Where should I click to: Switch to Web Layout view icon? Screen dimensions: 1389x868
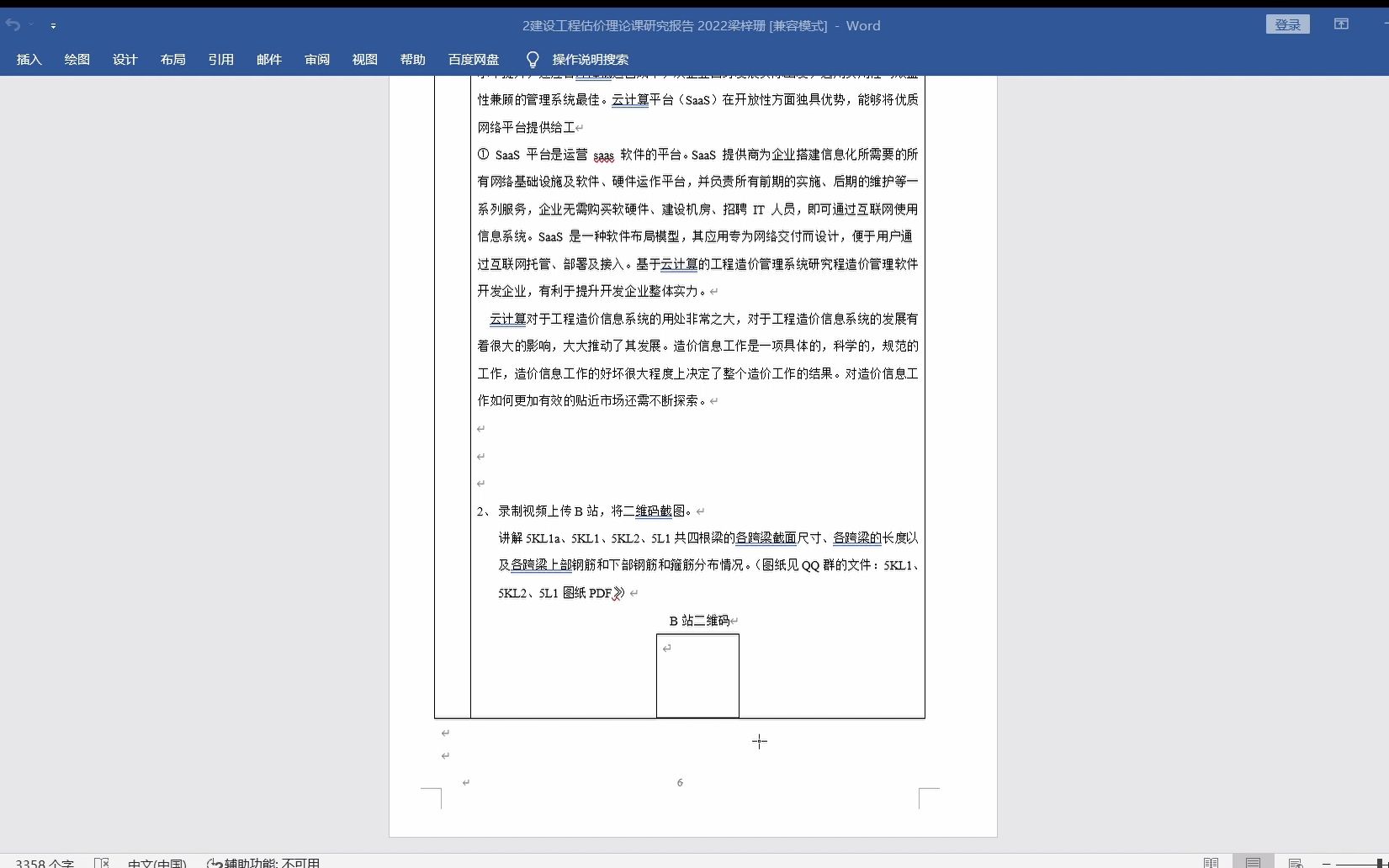[x=1295, y=862]
